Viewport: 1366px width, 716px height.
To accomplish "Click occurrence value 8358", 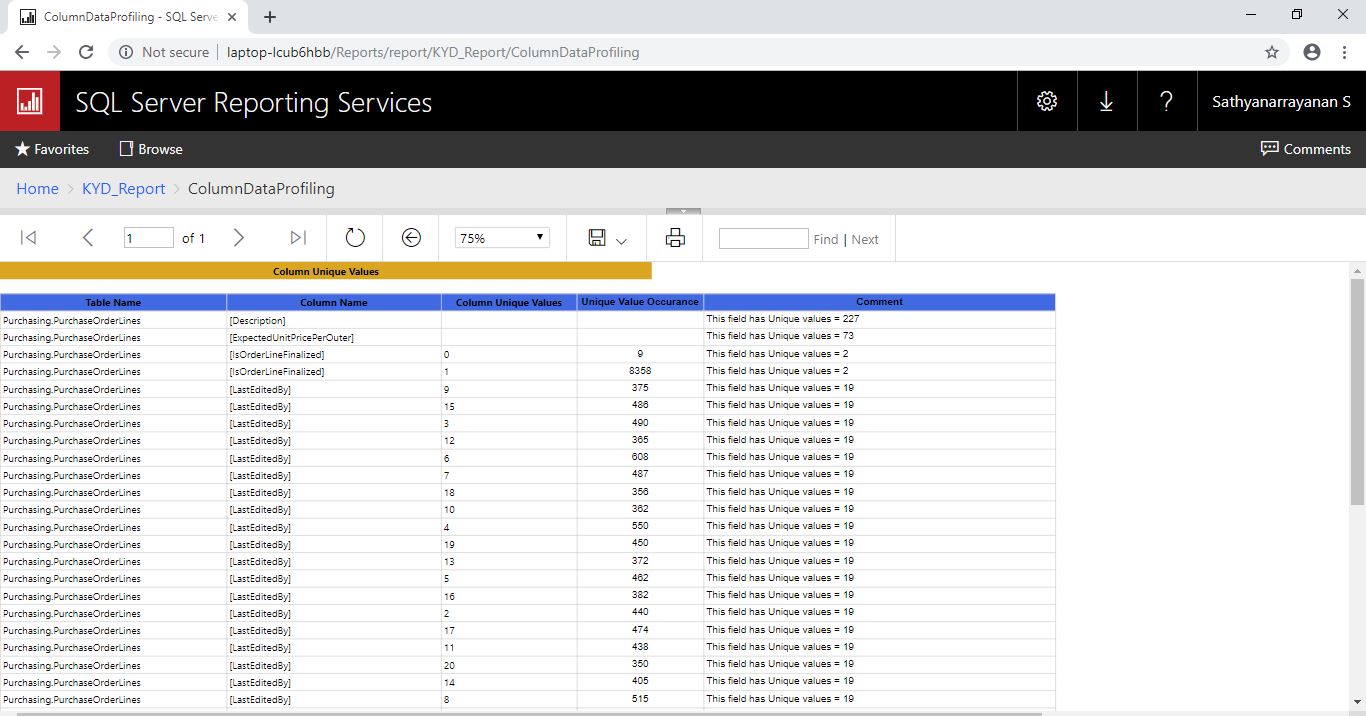I will coord(640,371).
